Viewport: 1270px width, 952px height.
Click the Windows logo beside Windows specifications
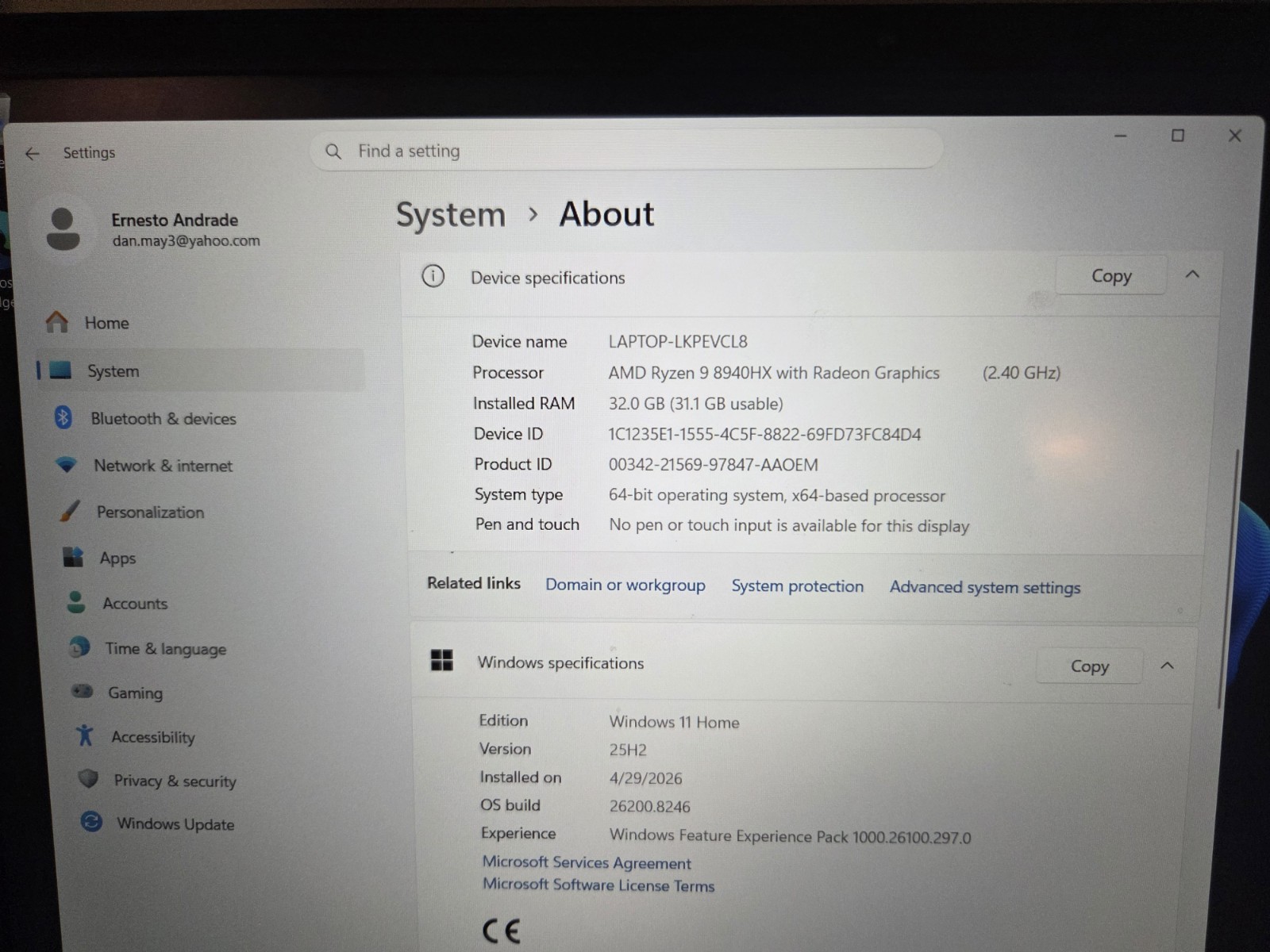point(441,660)
